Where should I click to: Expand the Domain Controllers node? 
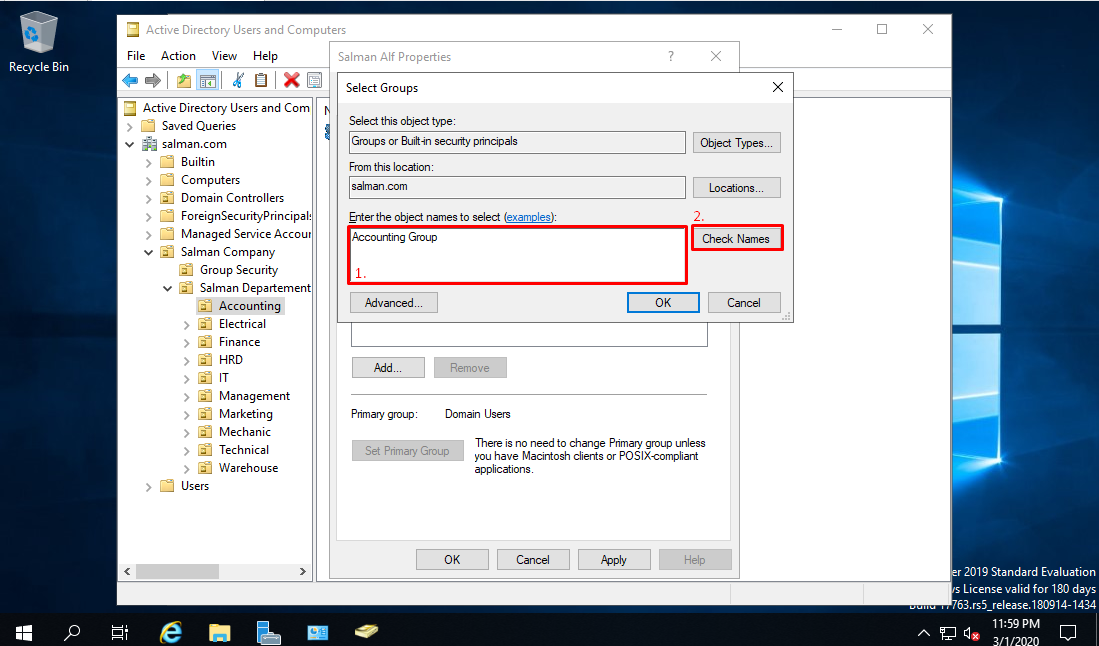coord(149,199)
